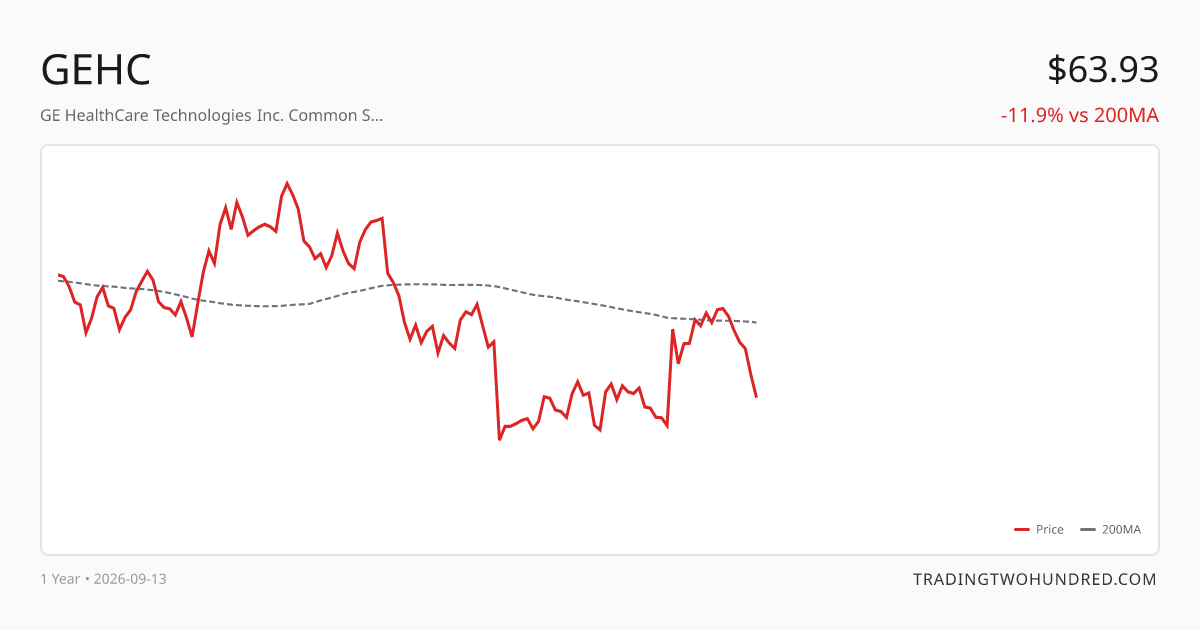This screenshot has width=1200, height=630.
Task: Click the lowest point of the price line
Action: (x=499, y=439)
